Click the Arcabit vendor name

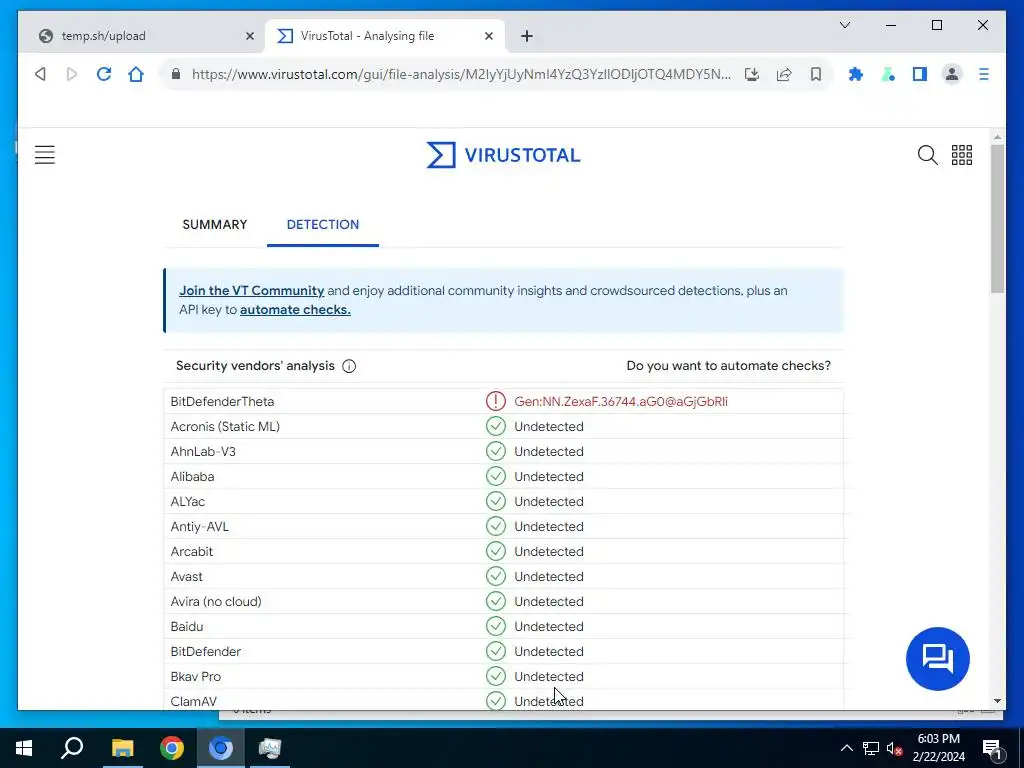191,552
